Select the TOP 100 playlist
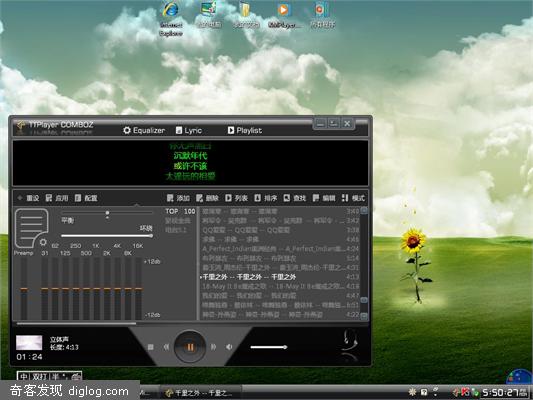The width and height of the screenshot is (533, 400). tap(180, 211)
